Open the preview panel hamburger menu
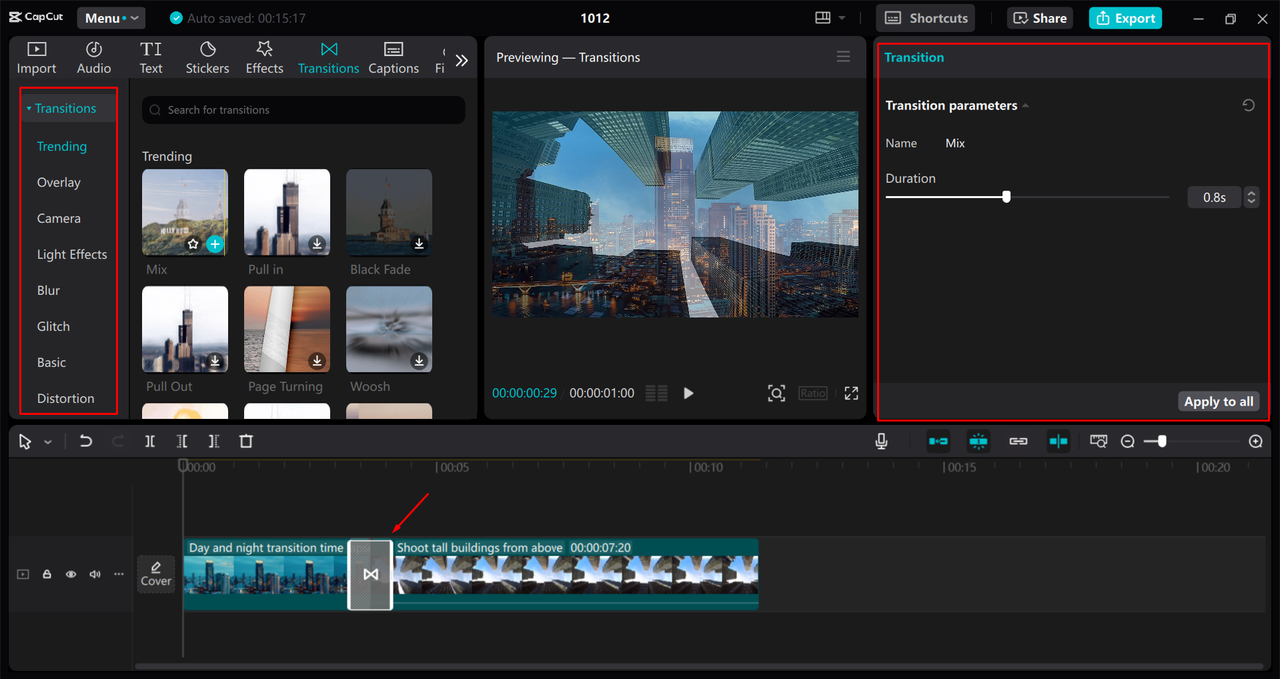 pyautogui.click(x=843, y=57)
